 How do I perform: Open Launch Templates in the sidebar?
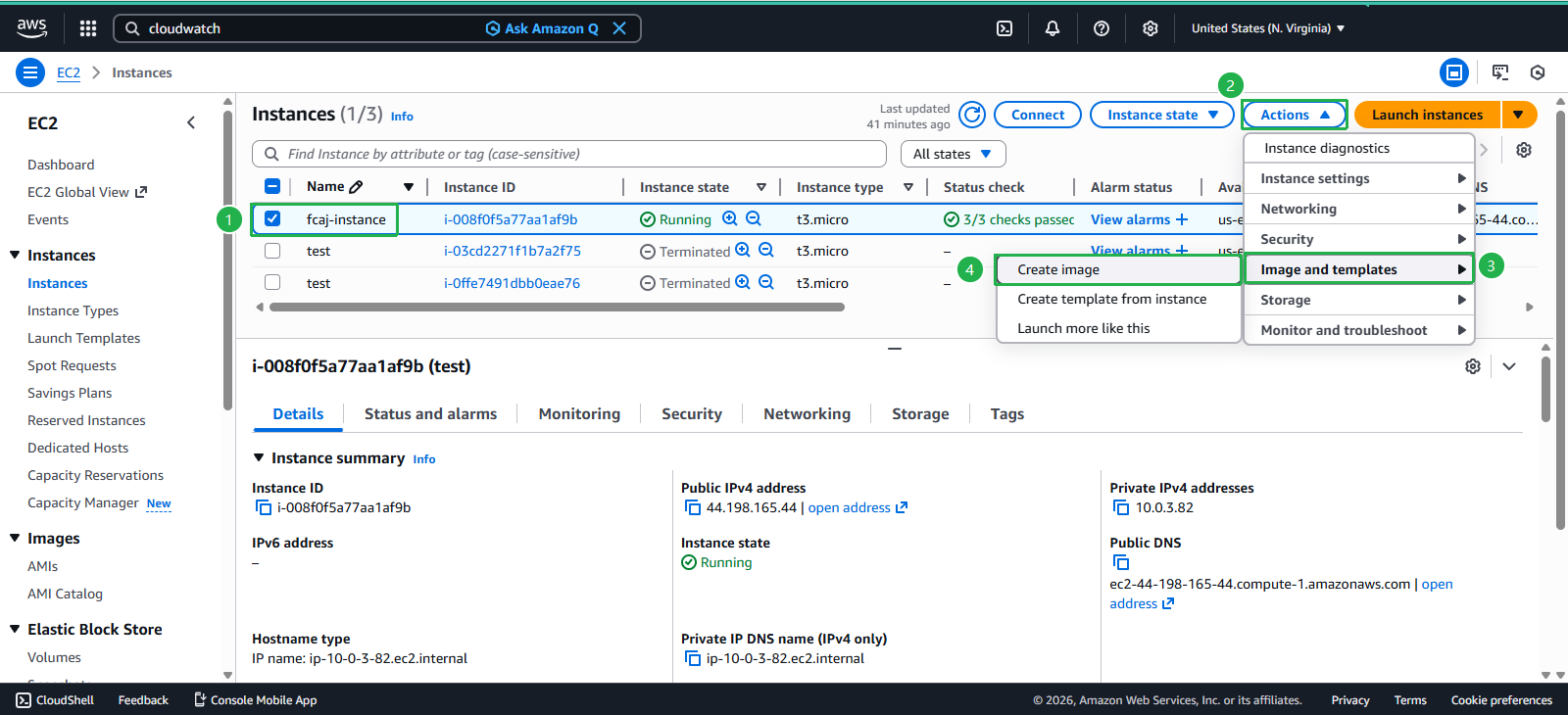point(83,338)
